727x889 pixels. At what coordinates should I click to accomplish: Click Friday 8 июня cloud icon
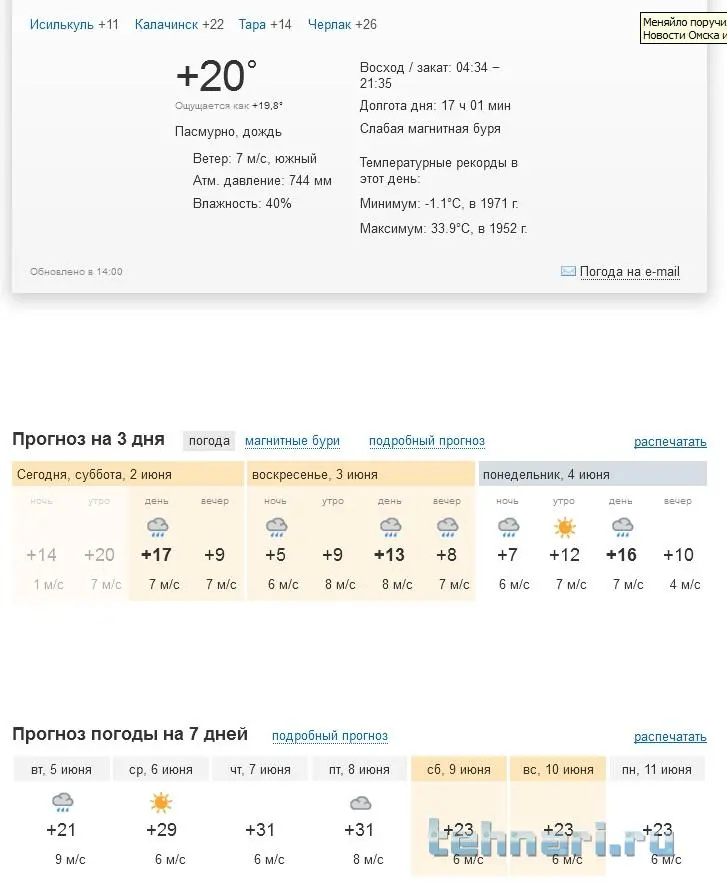click(x=360, y=802)
